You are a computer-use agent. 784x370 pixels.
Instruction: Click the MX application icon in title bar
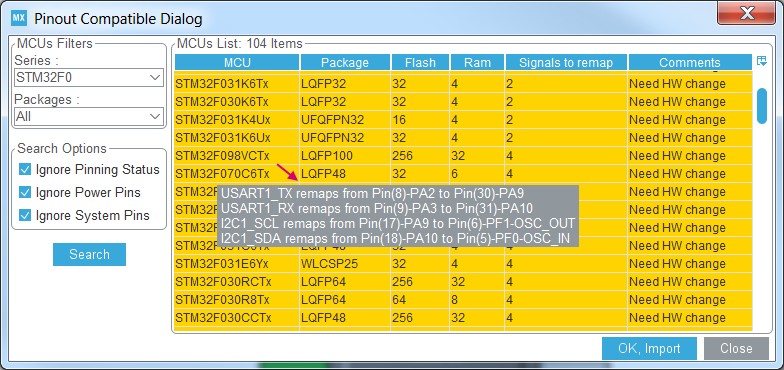[x=18, y=18]
